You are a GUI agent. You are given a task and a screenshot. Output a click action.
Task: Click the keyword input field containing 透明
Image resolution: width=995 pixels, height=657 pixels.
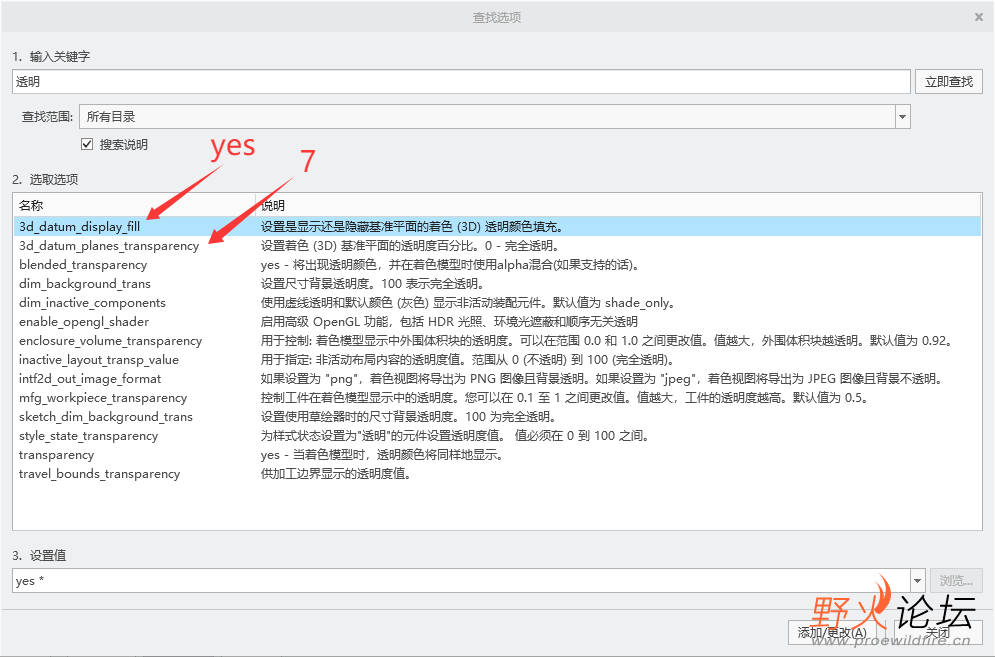click(x=461, y=82)
